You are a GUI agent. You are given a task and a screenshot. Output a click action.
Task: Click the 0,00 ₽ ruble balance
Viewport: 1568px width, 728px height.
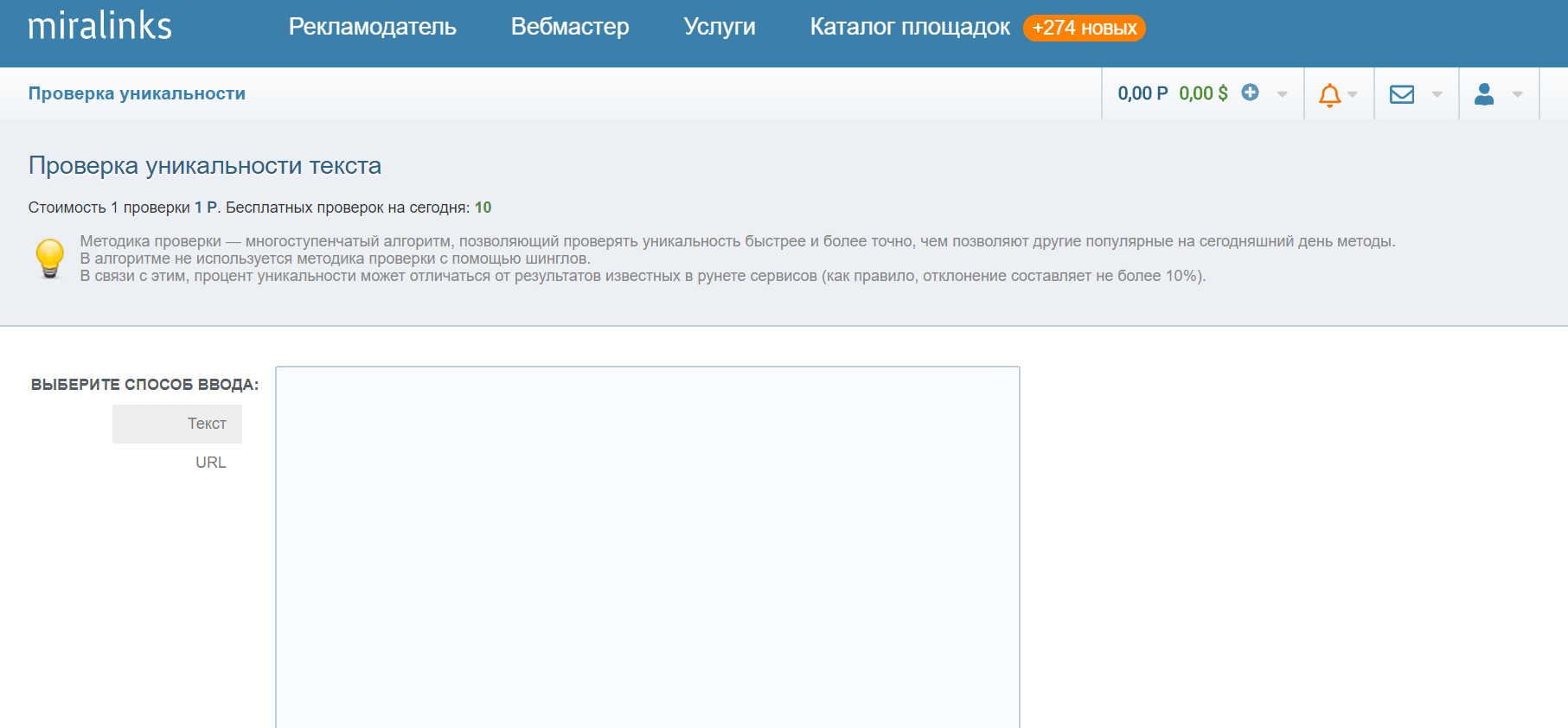click(1142, 93)
